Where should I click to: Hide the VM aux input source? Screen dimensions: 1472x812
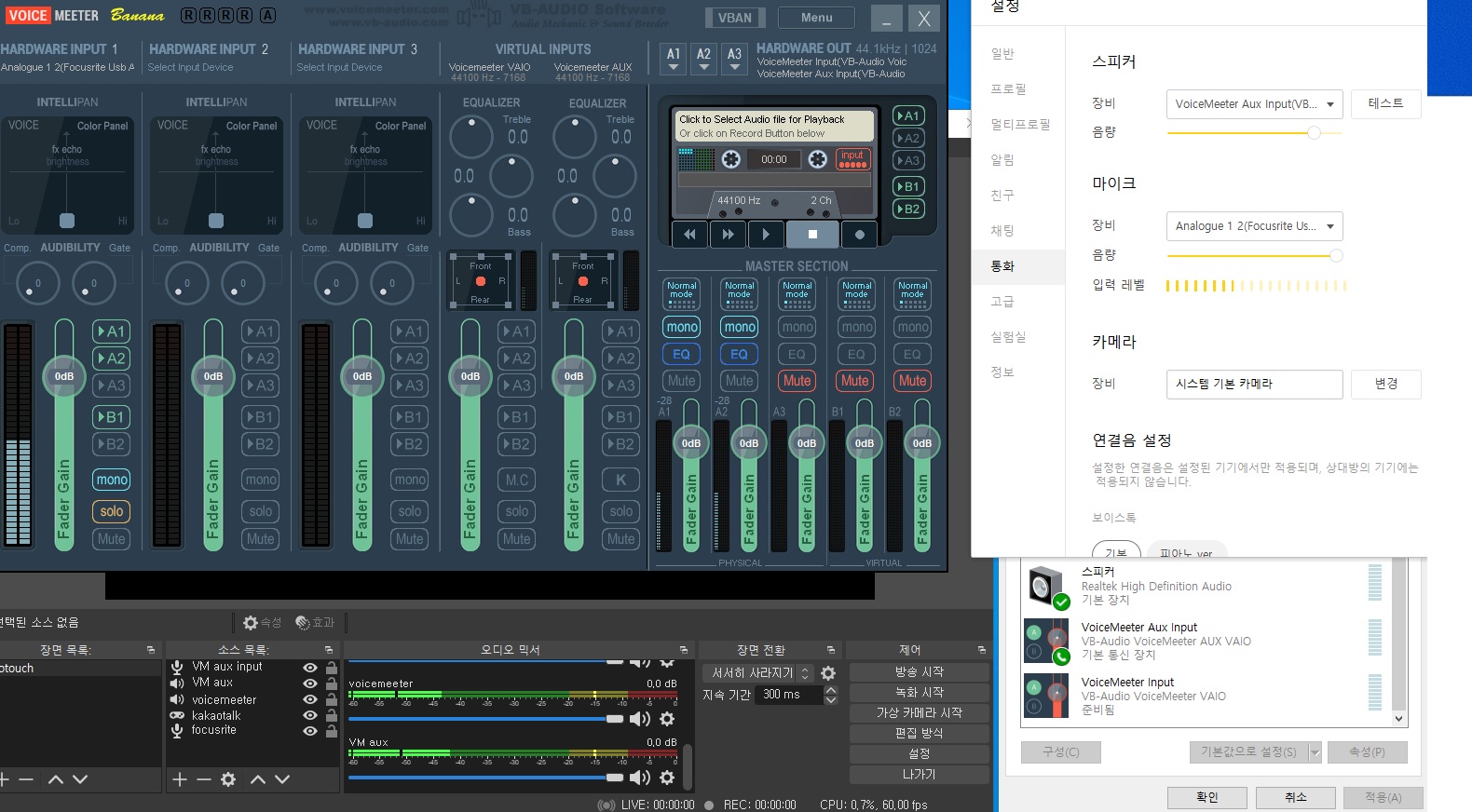point(310,668)
